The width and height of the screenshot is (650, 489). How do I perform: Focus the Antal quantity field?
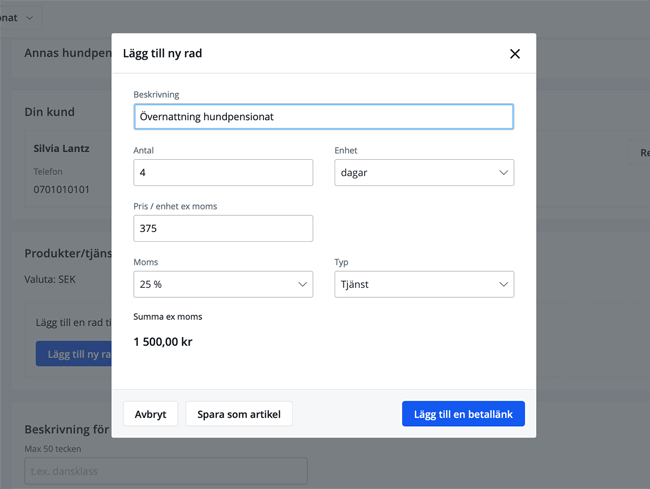(x=223, y=172)
